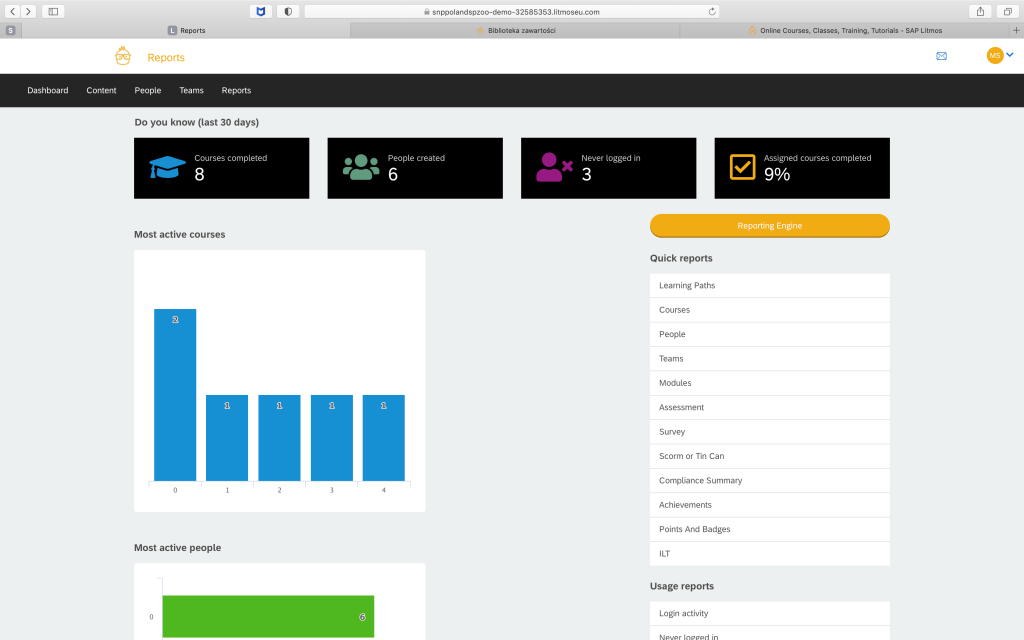Click the Litmos mascot logo icon
The height and width of the screenshot is (640, 1024).
[x=123, y=56]
